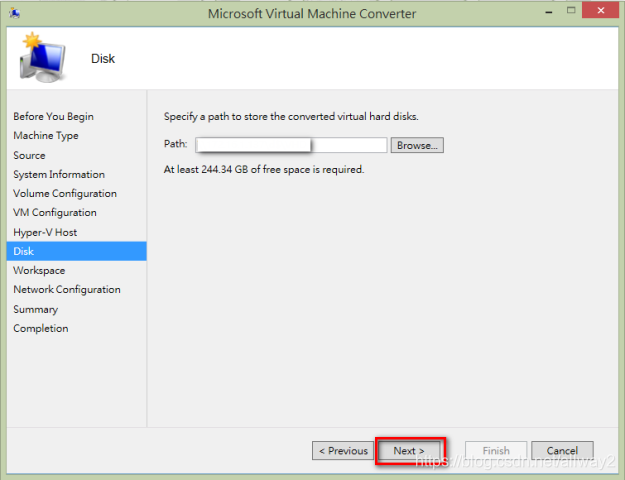Maximize the Virtual Machine Converter window
This screenshot has width=625, height=480.
click(571, 11)
